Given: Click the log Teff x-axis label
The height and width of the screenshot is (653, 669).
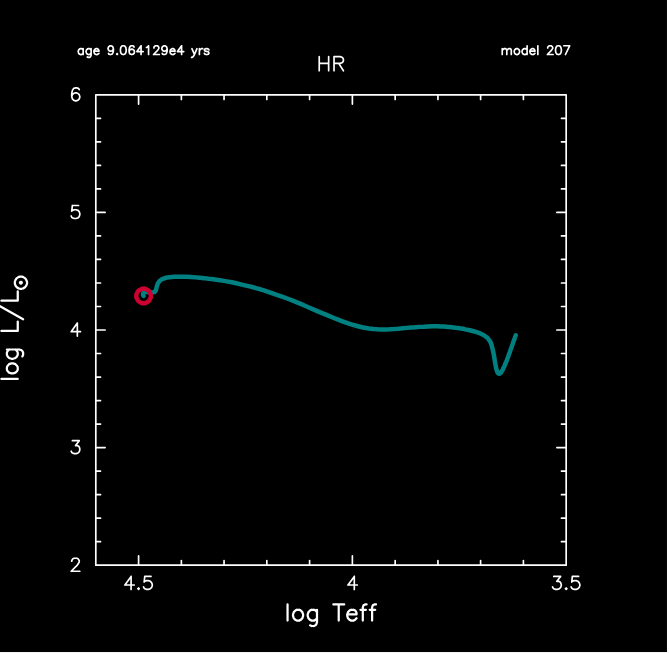Looking at the screenshot, I should [331, 613].
